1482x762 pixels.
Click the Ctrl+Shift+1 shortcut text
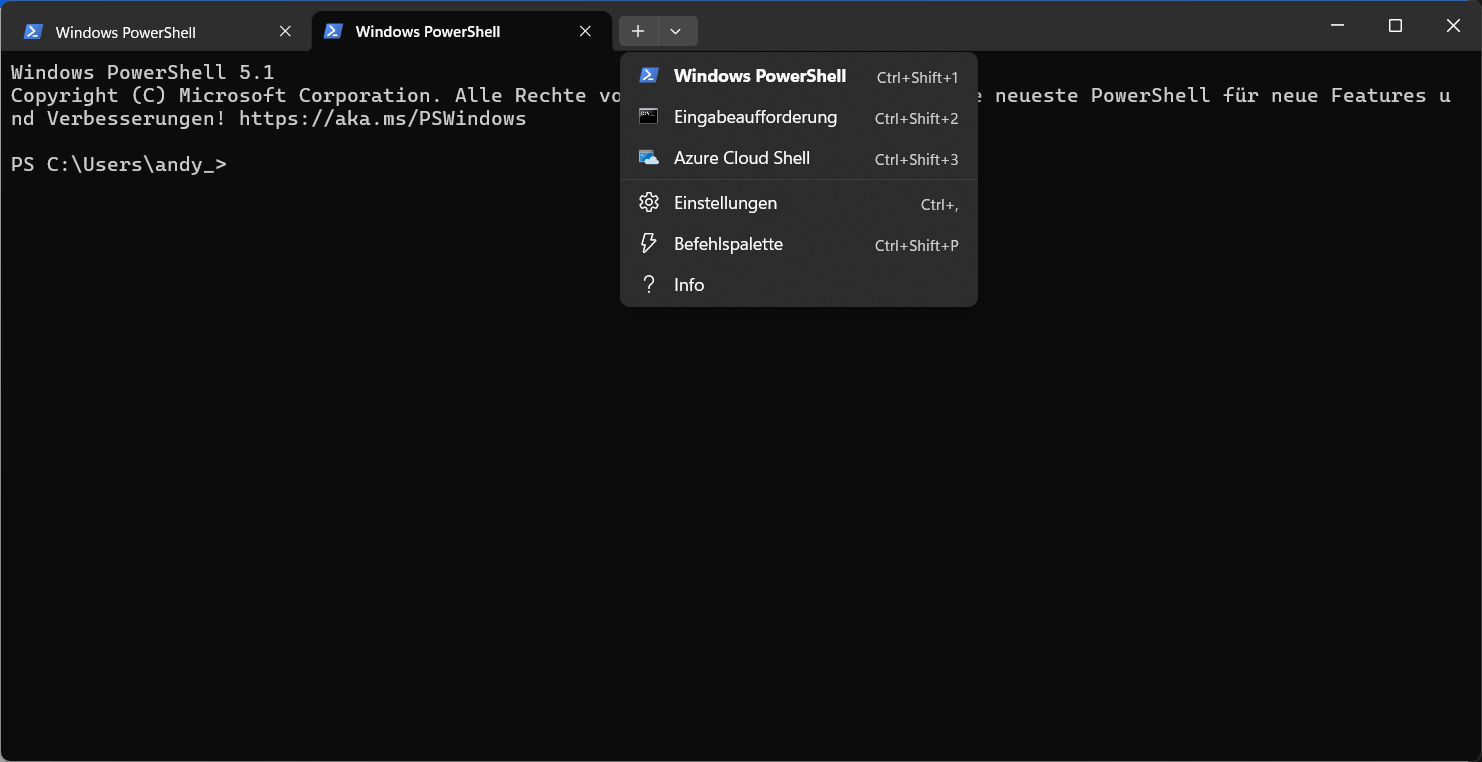click(x=917, y=77)
